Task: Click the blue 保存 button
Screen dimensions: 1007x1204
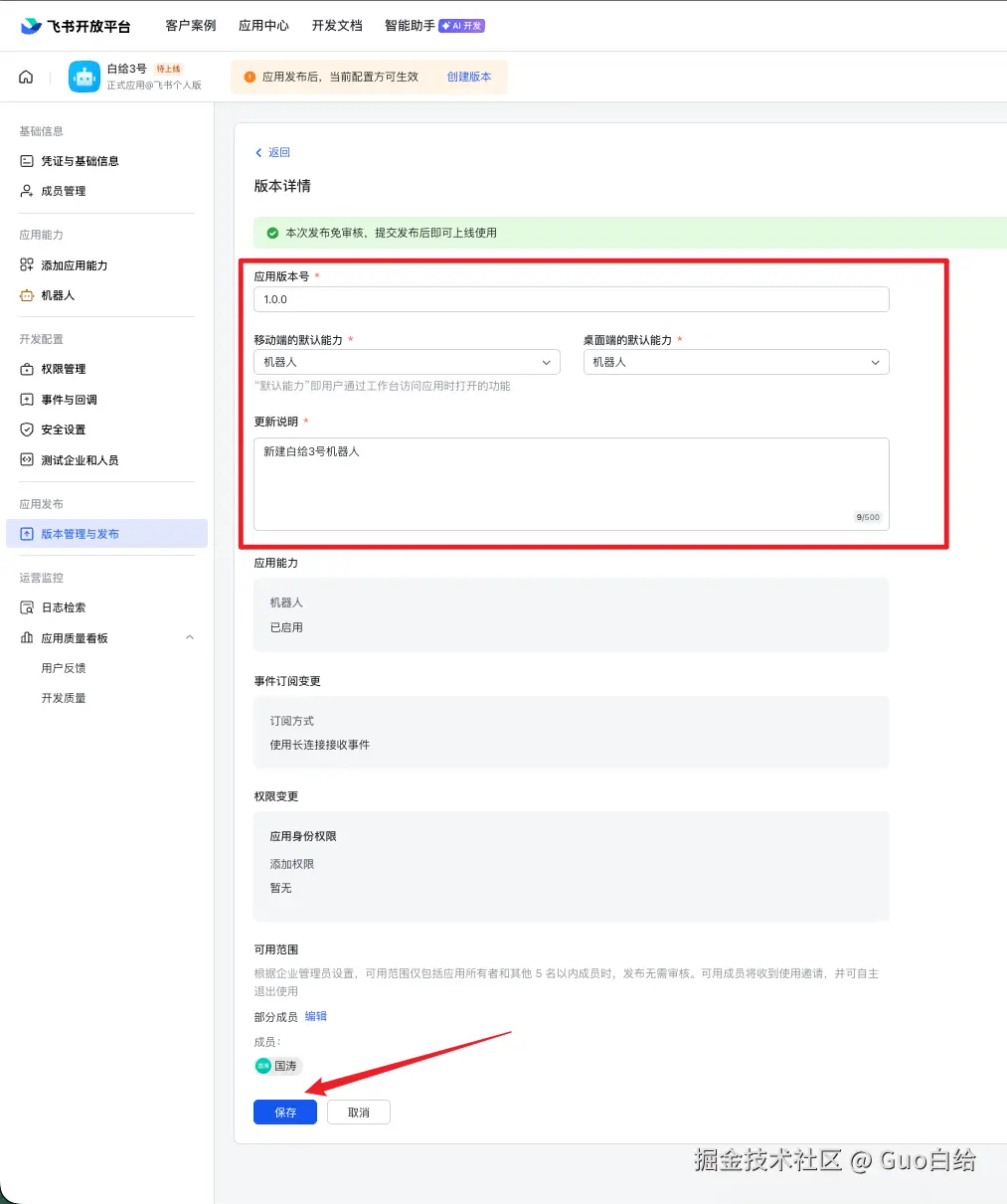Action: point(285,1113)
